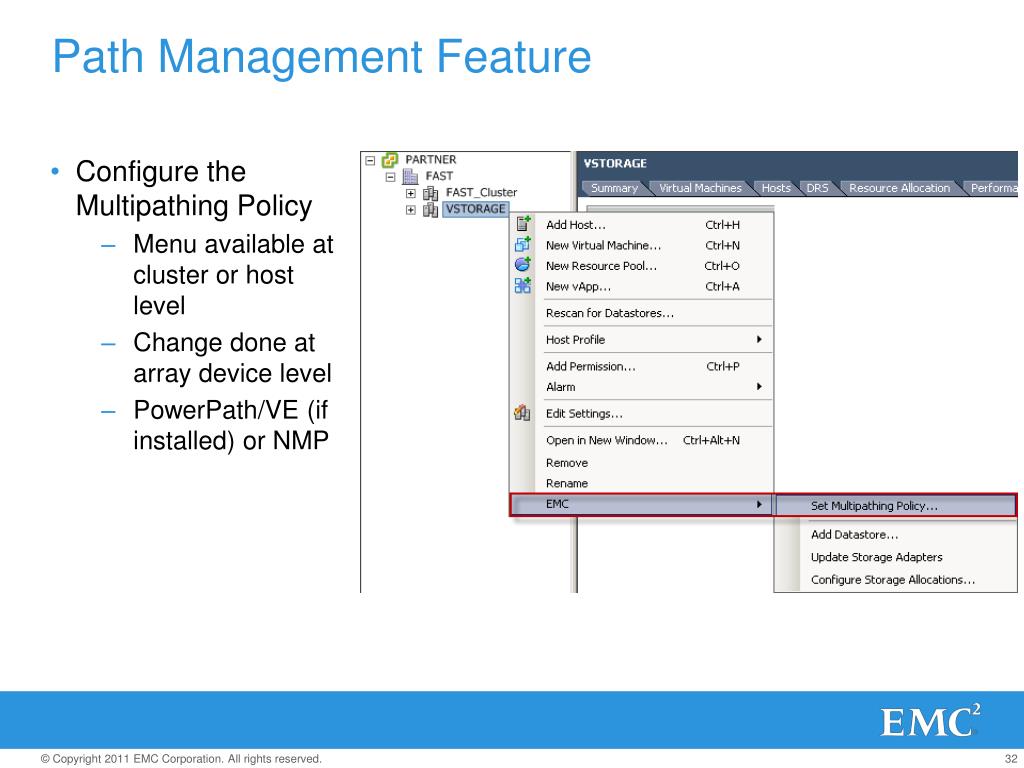Switch to the Hosts tab
The image size is (1024, 768).
[776, 187]
